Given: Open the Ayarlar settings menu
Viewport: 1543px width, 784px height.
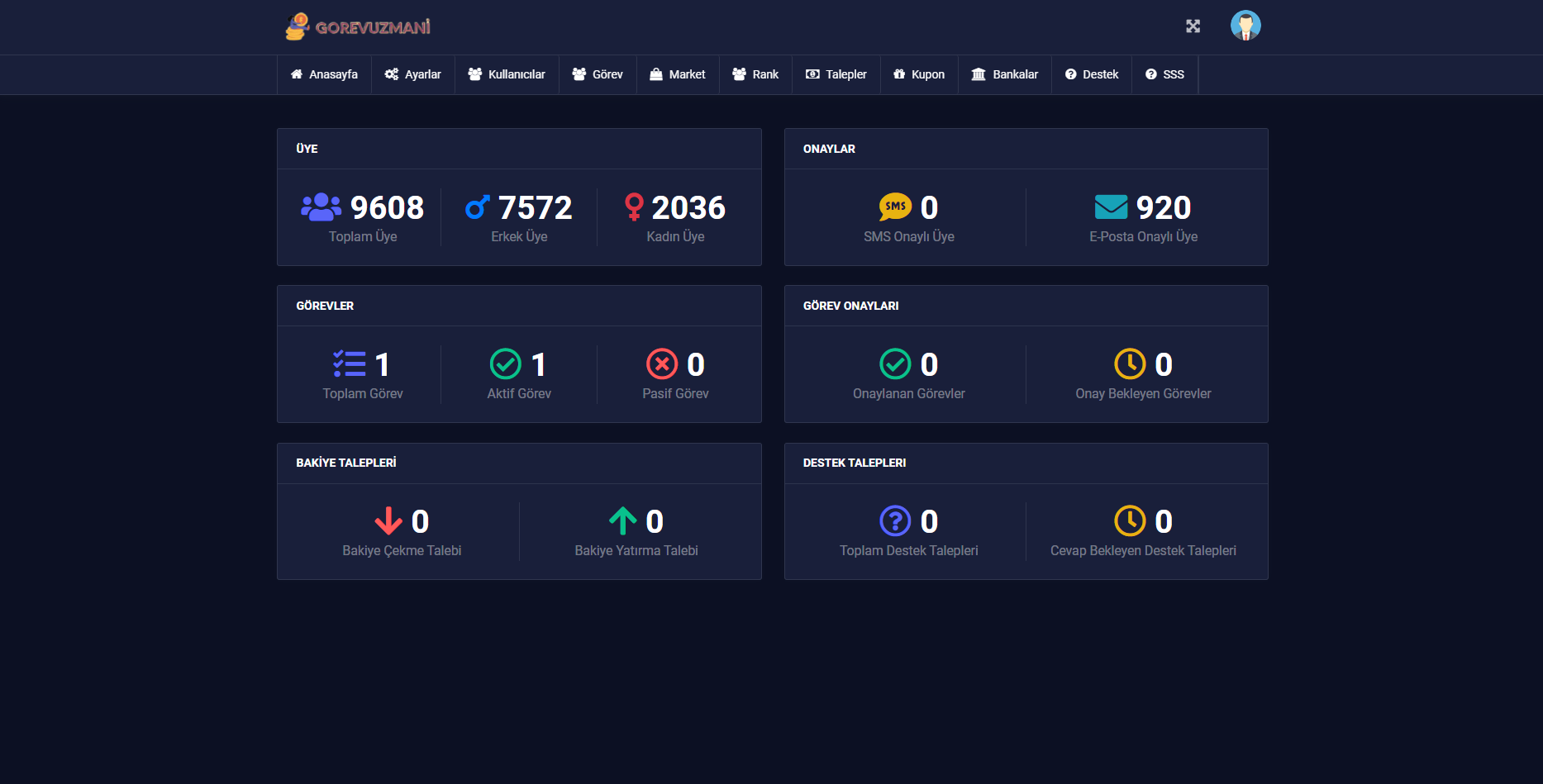Looking at the screenshot, I should [x=412, y=74].
